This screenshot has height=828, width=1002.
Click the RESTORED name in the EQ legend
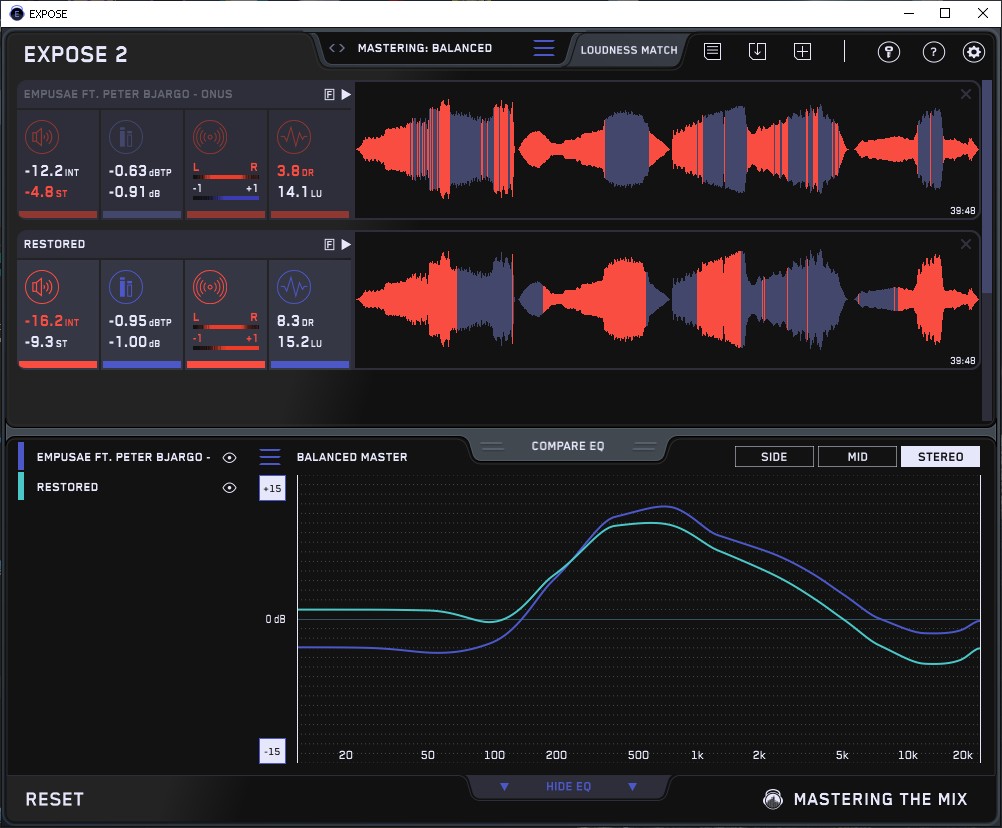[x=67, y=487]
